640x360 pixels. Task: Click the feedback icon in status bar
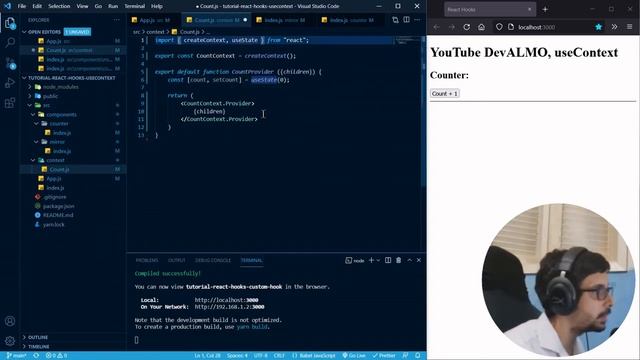point(405,356)
